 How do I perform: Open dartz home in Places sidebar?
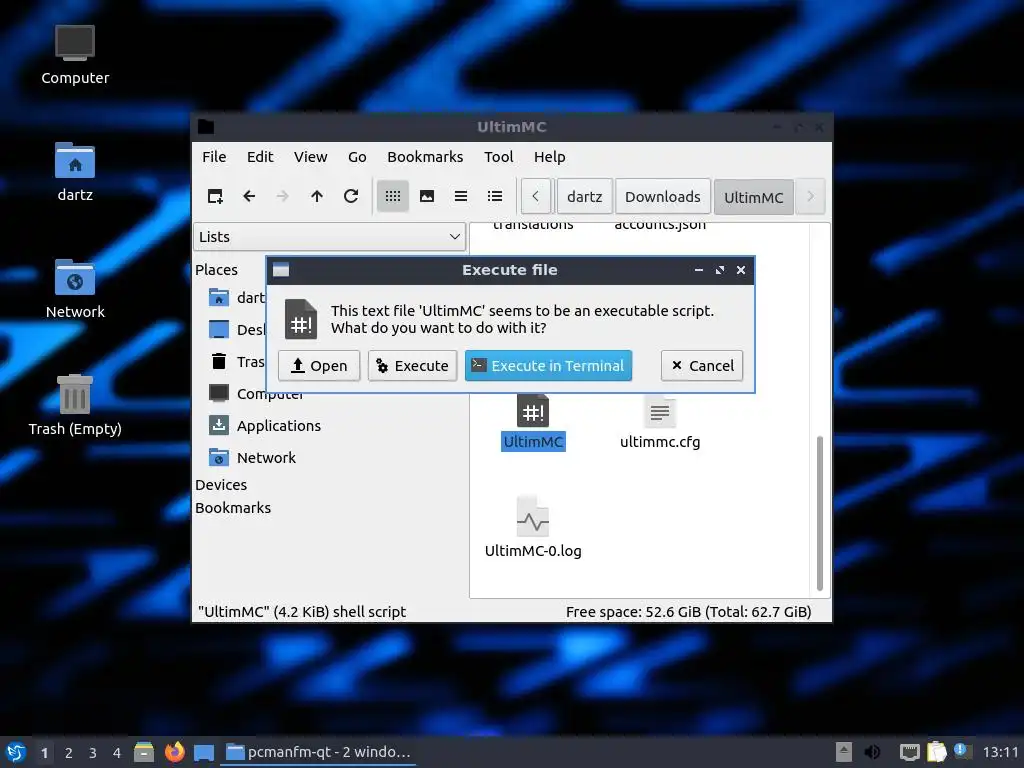pos(236,298)
